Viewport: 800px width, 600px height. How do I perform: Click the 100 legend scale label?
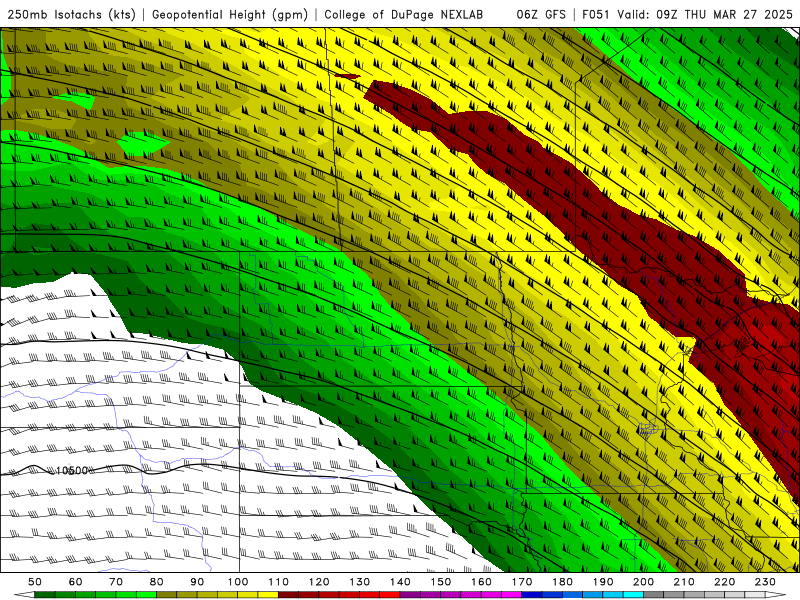pyautogui.click(x=238, y=582)
